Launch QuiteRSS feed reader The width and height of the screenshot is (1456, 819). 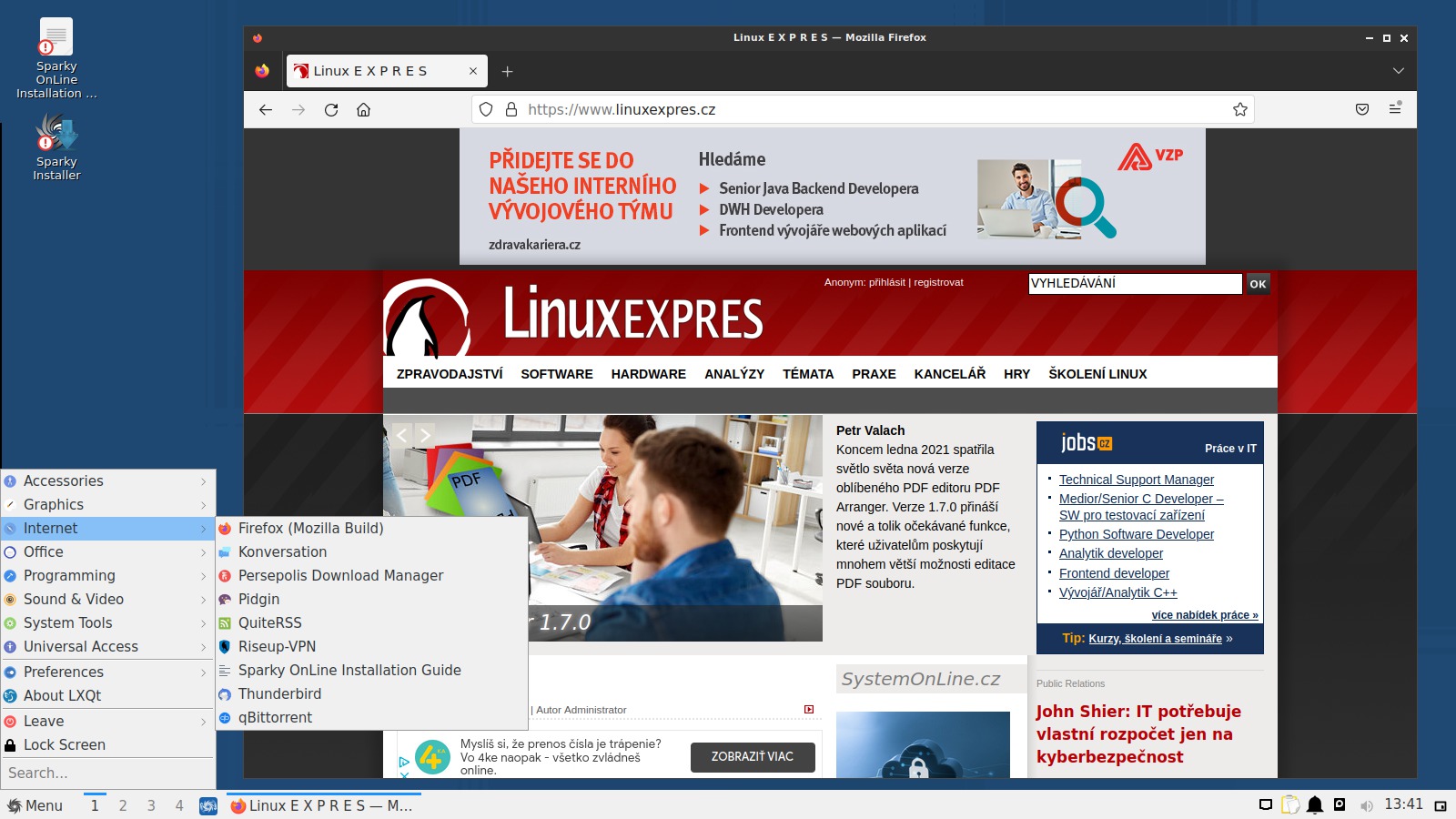[x=371, y=622]
